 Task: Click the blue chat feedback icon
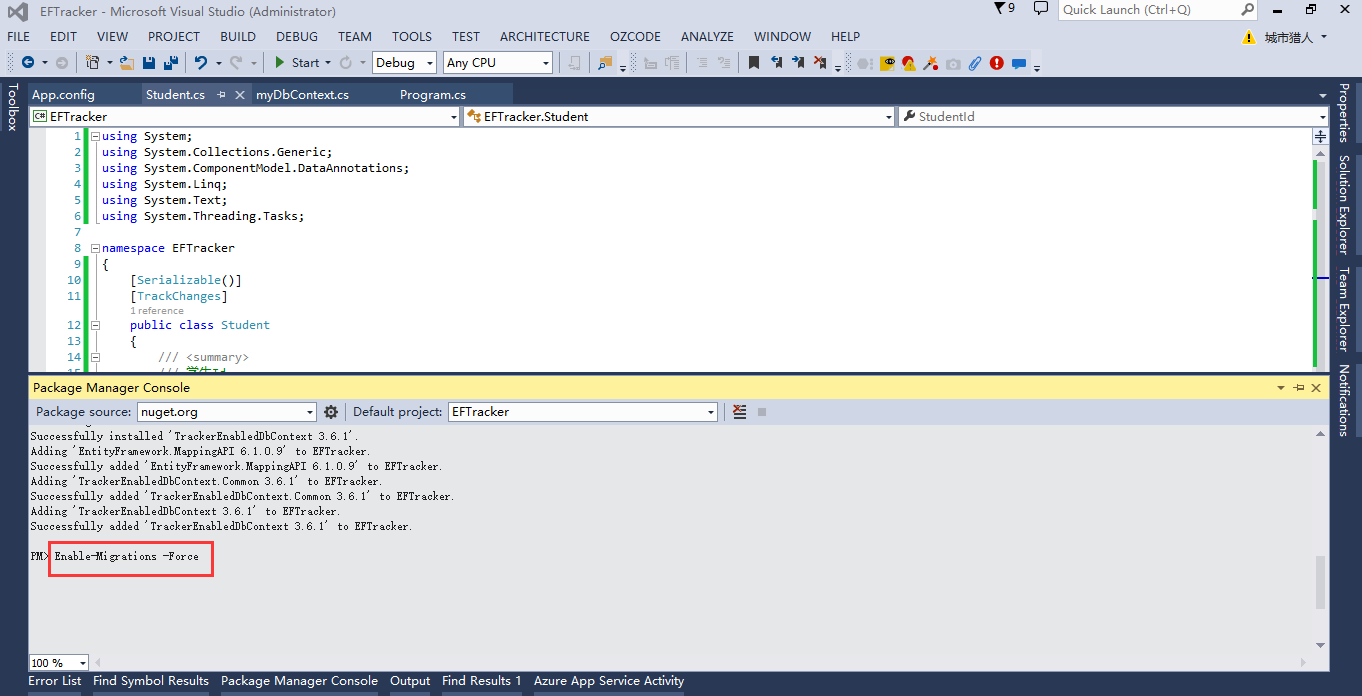click(1019, 63)
